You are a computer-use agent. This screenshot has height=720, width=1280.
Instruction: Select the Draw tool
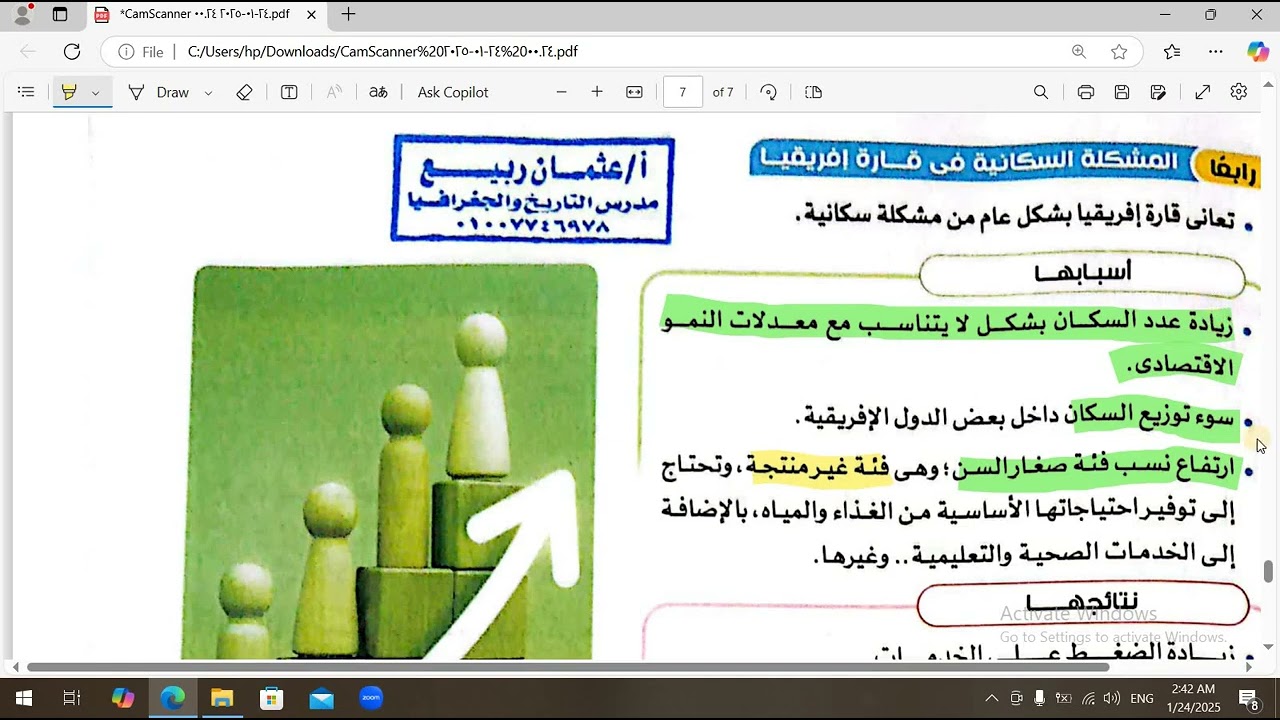coord(158,92)
